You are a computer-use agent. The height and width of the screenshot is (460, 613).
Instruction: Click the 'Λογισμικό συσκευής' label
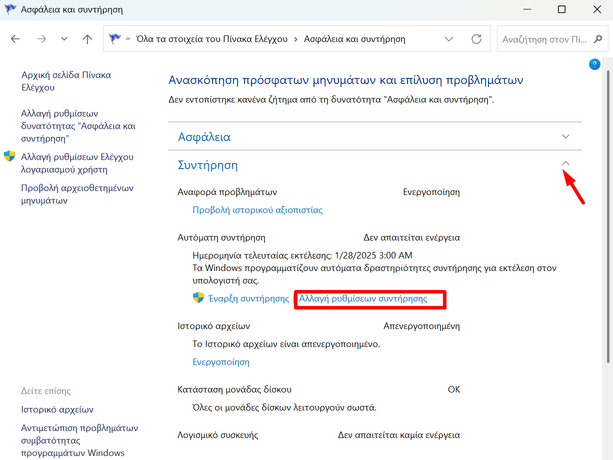pyautogui.click(x=218, y=435)
